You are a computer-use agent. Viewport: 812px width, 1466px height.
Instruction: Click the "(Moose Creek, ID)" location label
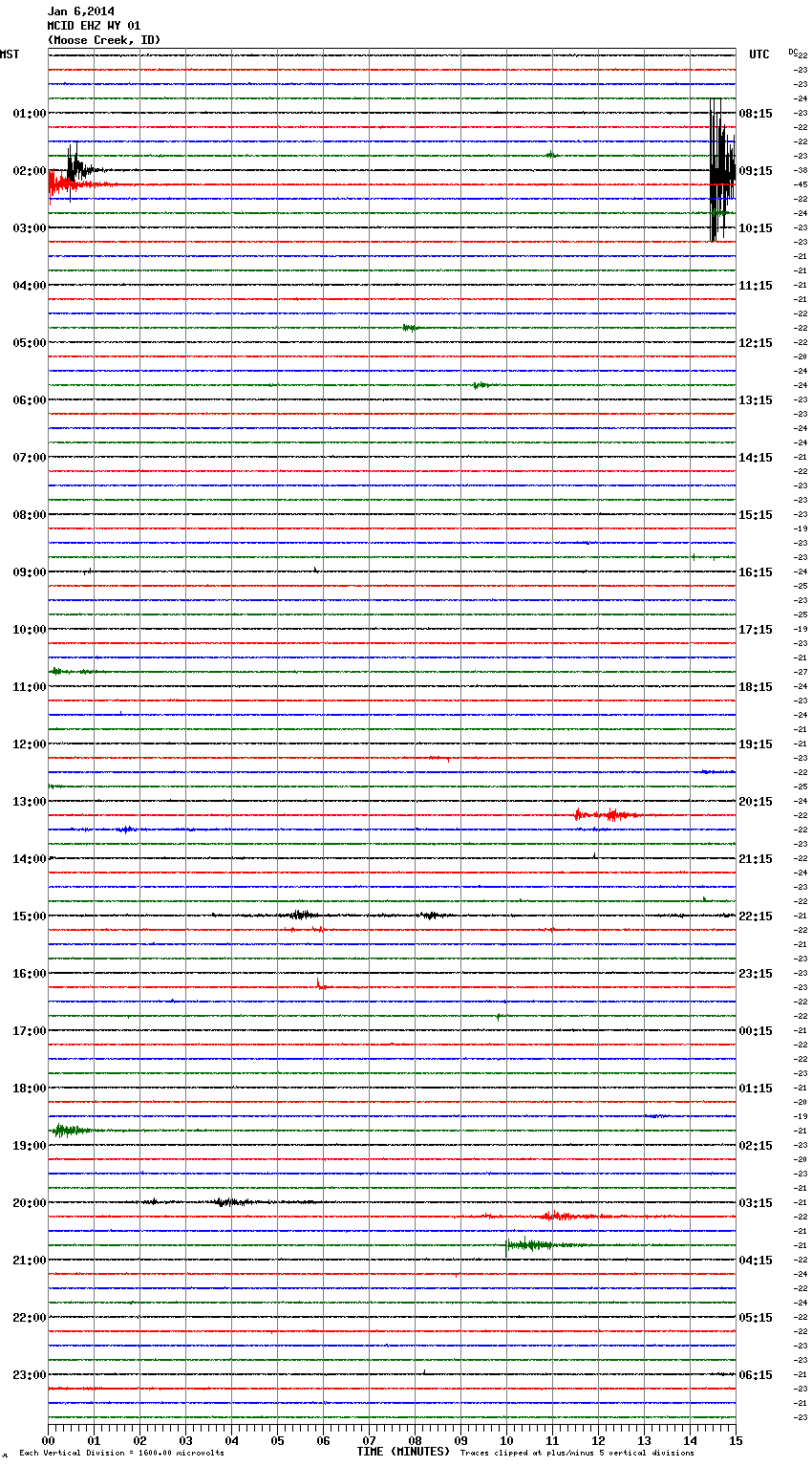click(104, 40)
